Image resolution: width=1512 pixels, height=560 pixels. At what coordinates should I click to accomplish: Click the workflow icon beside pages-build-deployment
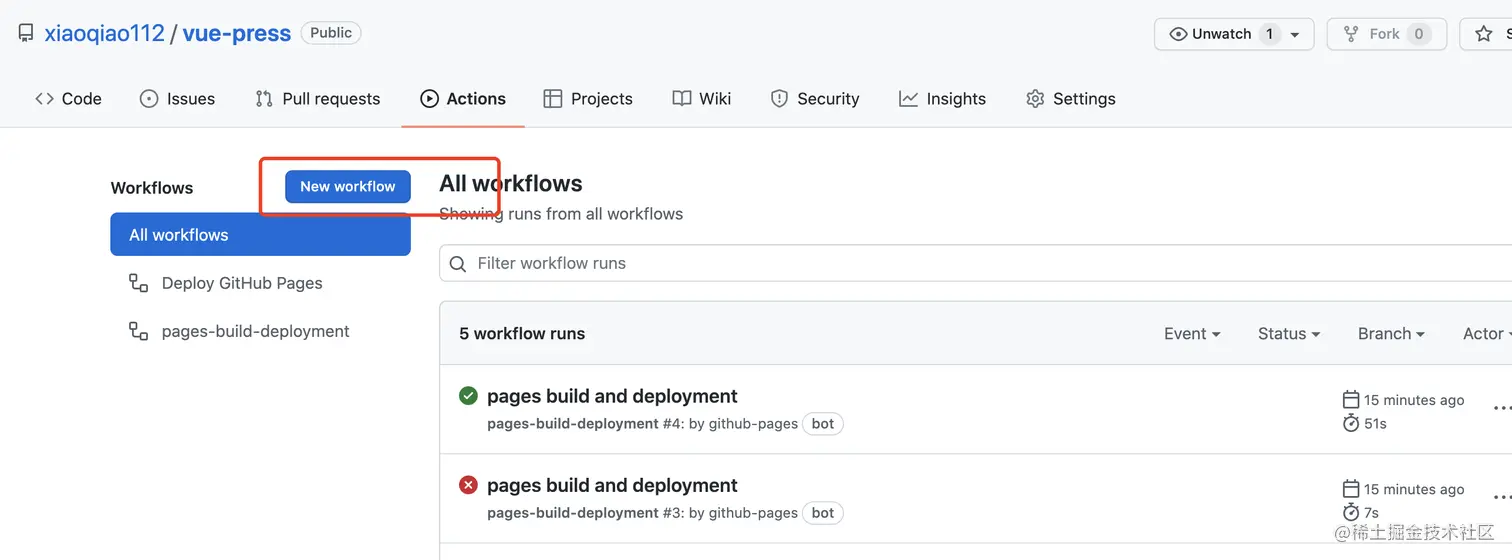click(x=138, y=331)
